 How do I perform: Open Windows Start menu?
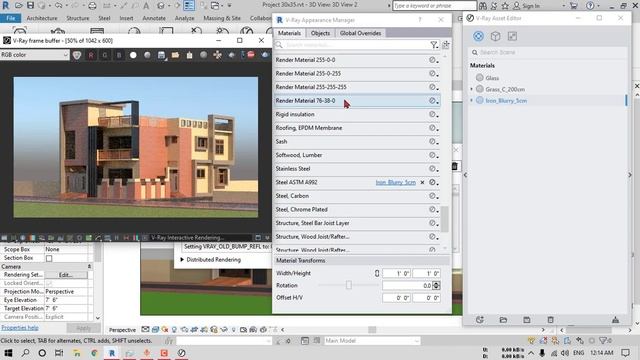(8, 353)
